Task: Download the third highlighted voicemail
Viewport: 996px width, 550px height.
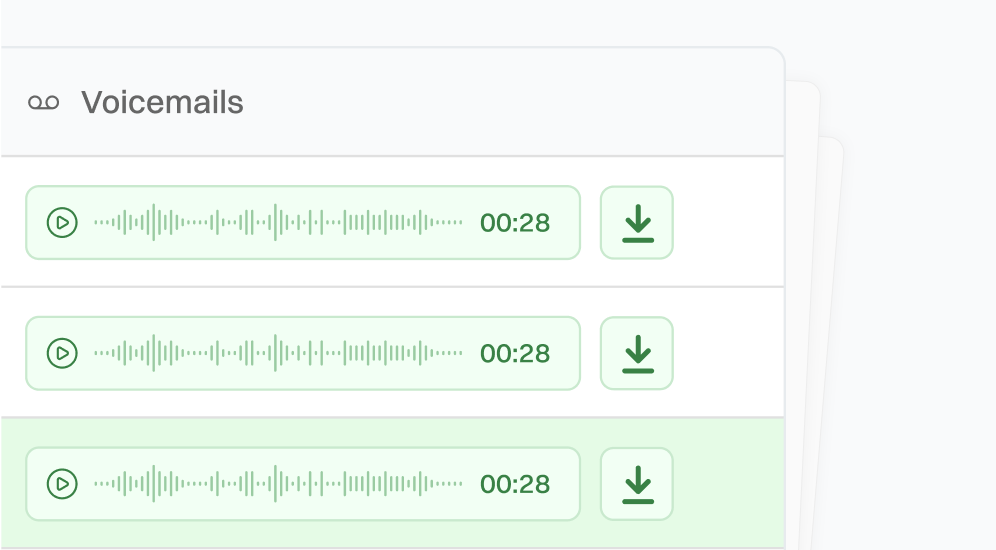Action: (x=637, y=484)
